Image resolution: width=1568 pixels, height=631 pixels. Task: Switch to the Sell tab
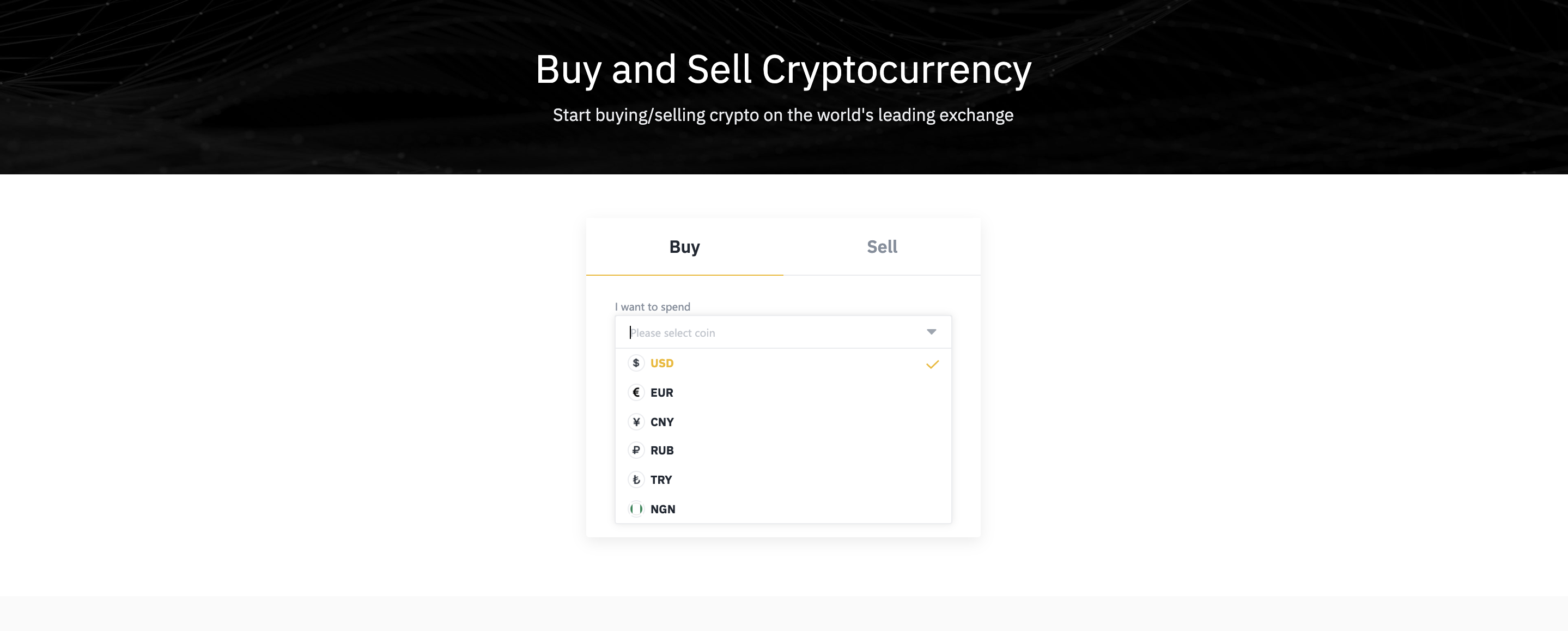click(x=882, y=247)
